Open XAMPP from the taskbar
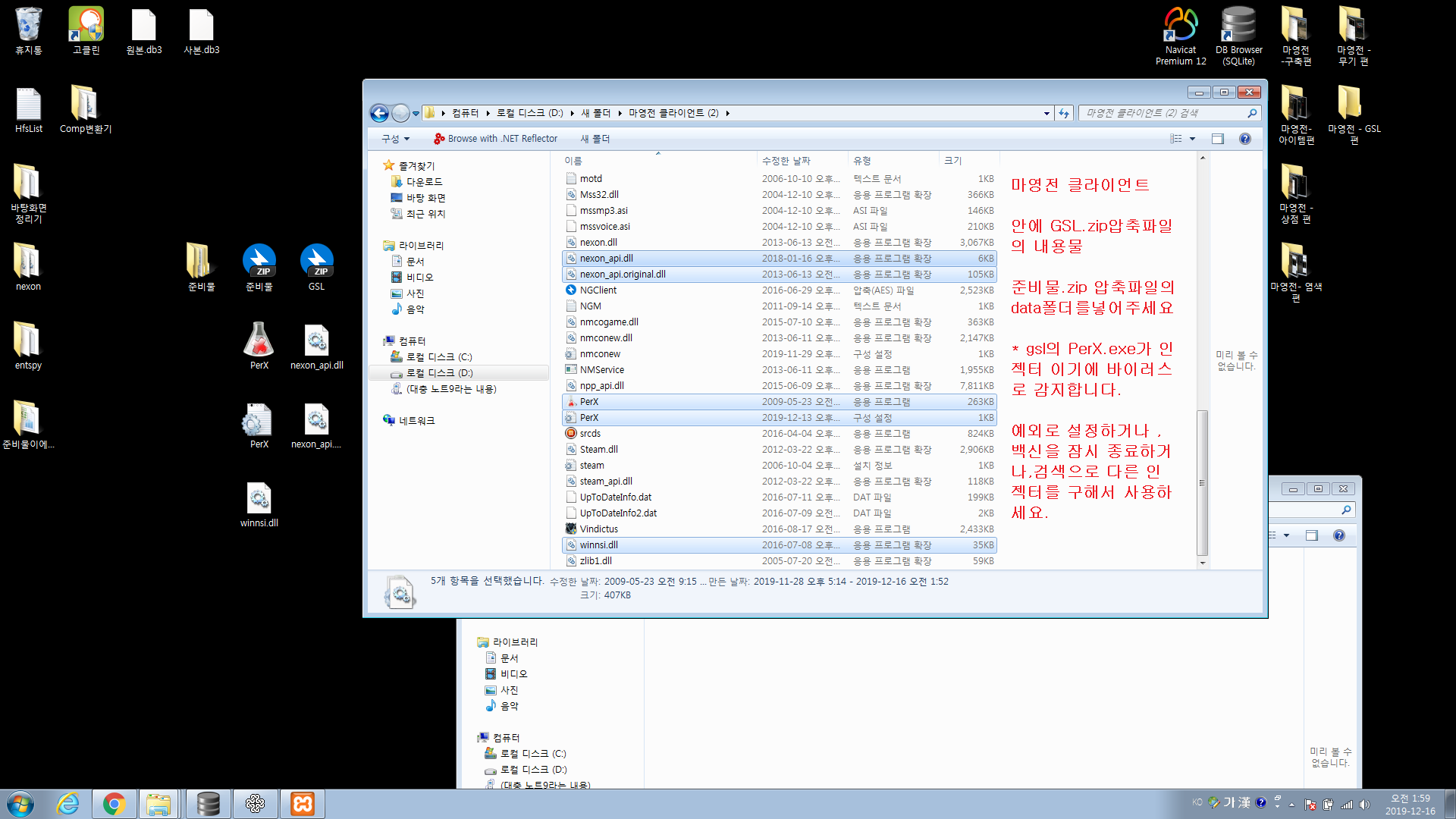This screenshot has width=1456, height=819. [x=303, y=804]
